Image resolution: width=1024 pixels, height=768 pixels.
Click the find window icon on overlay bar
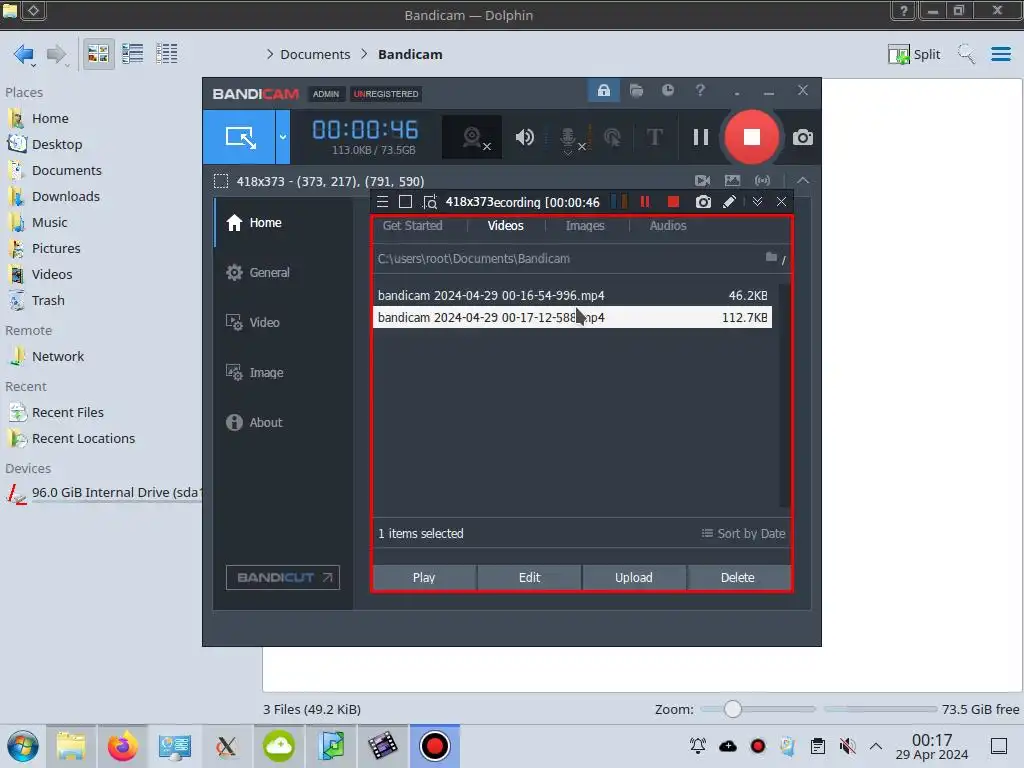tap(430, 202)
